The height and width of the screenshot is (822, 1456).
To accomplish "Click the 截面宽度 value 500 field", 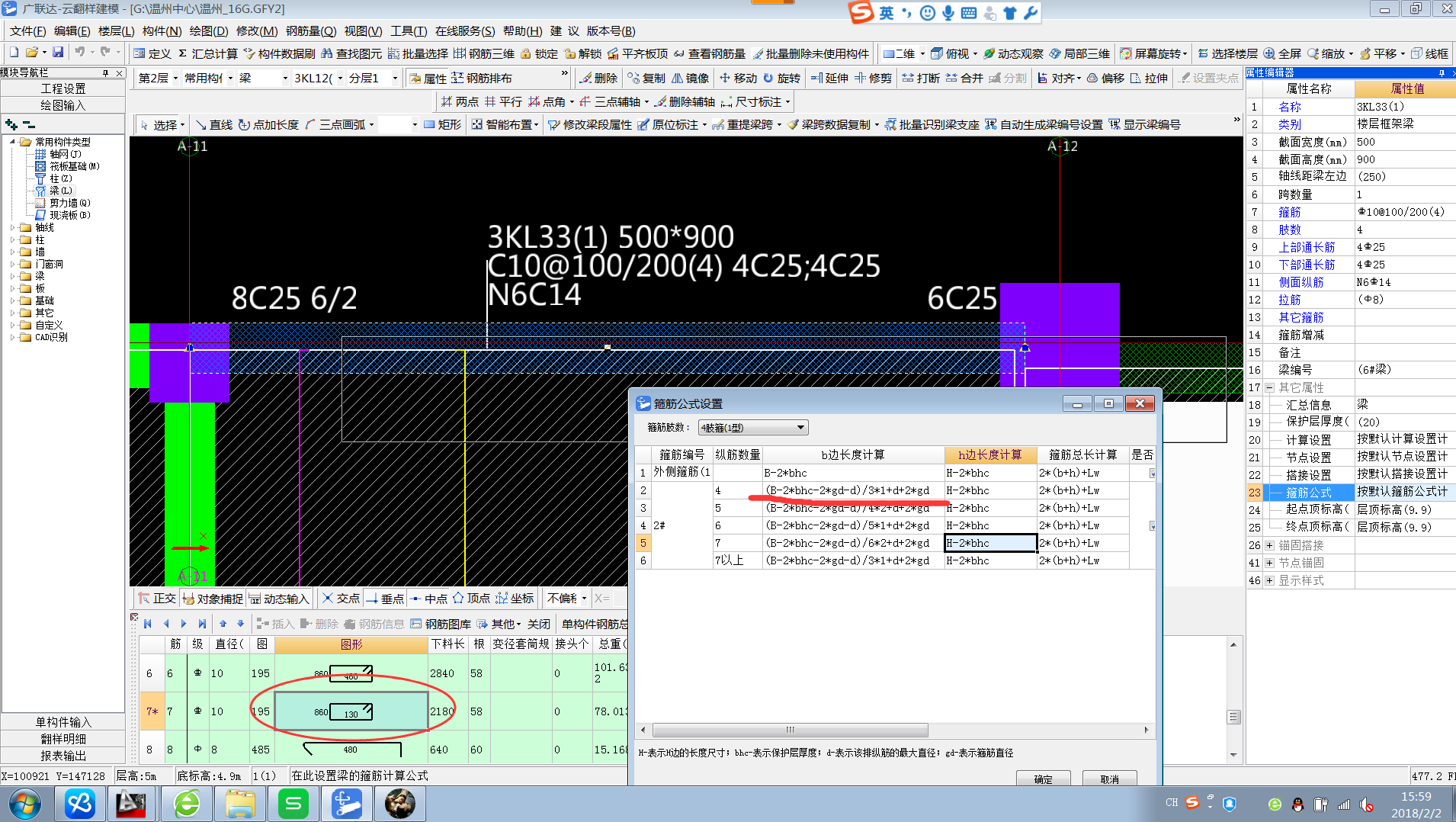I will click(1404, 142).
